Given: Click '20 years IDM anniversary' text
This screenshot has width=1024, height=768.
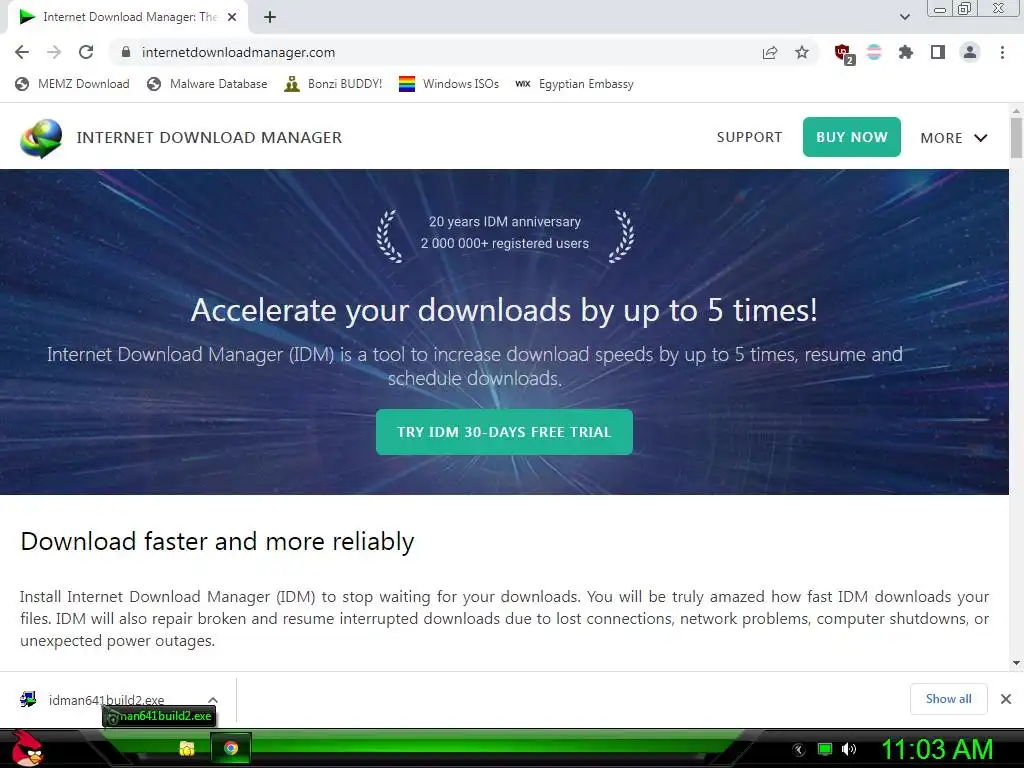Looking at the screenshot, I should click(x=505, y=221).
